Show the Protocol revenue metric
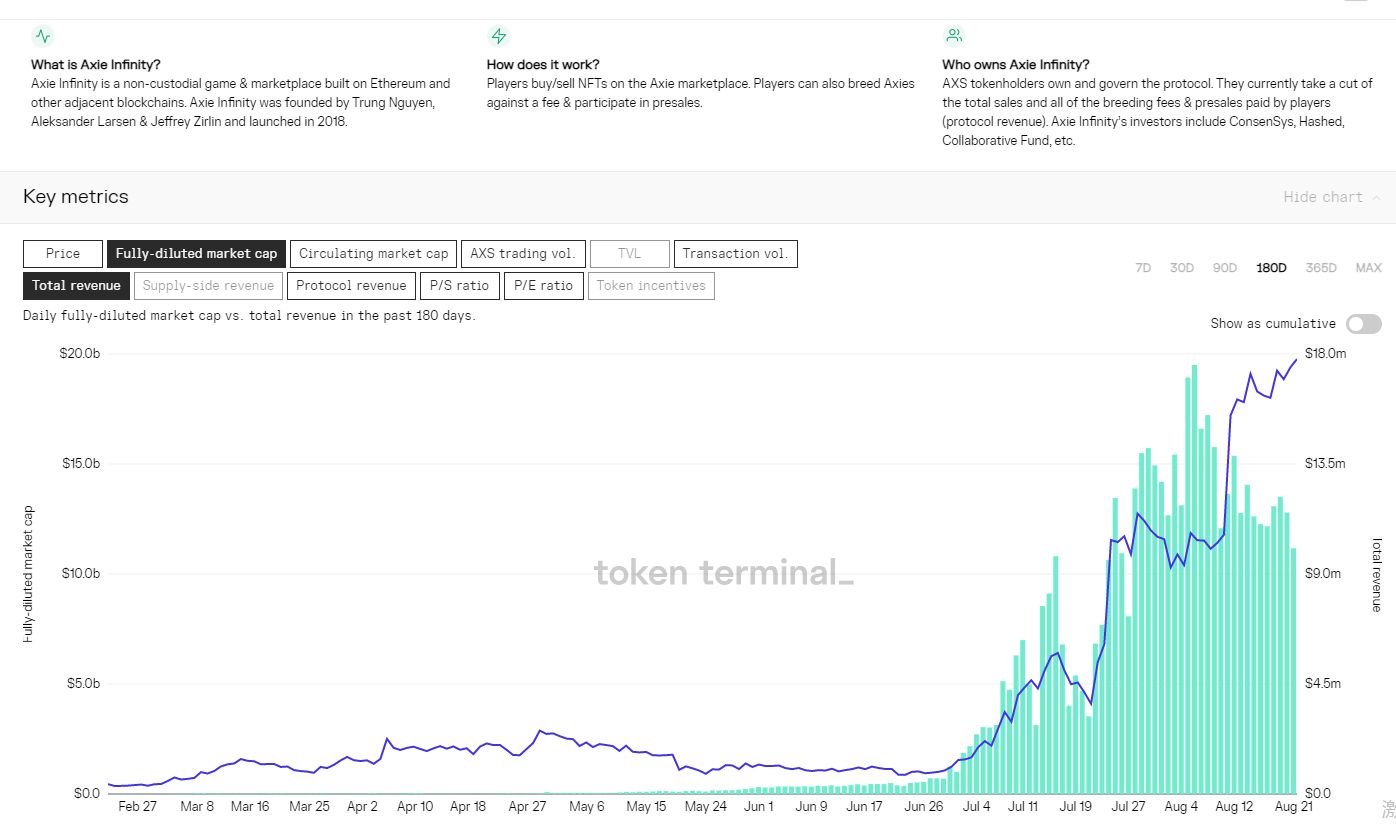1396x824 pixels. pyautogui.click(x=351, y=286)
